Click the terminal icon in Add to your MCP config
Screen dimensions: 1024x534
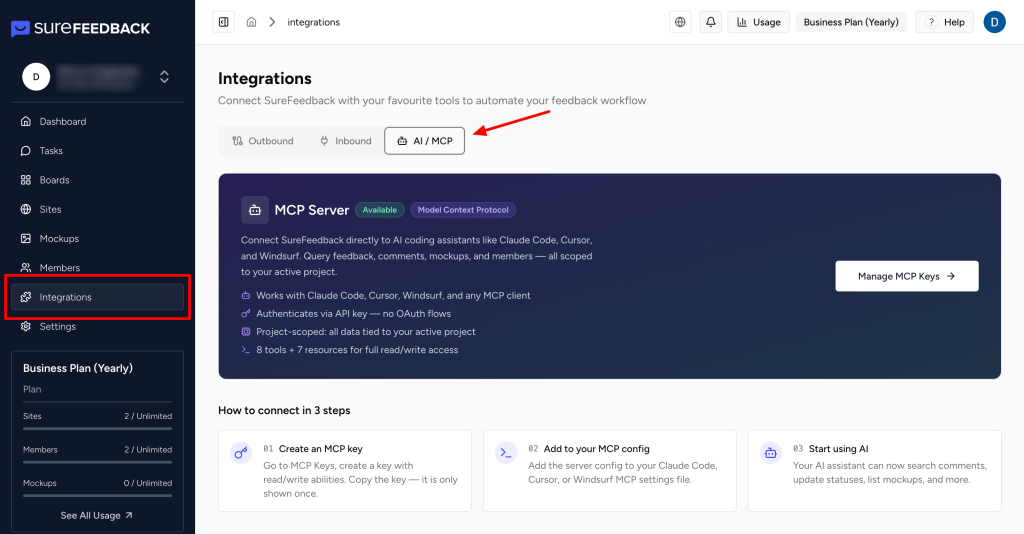[506, 452]
